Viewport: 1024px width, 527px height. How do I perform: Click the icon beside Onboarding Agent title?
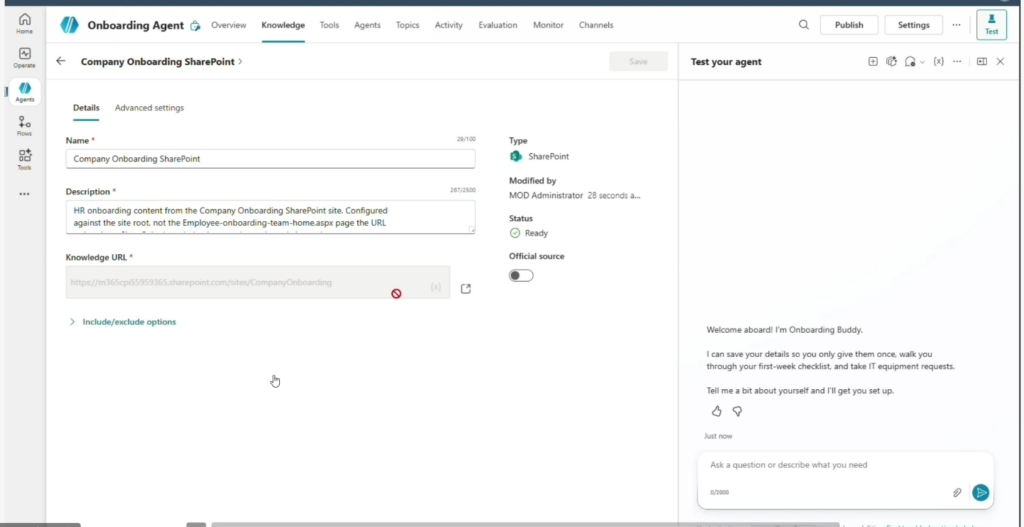pos(195,25)
